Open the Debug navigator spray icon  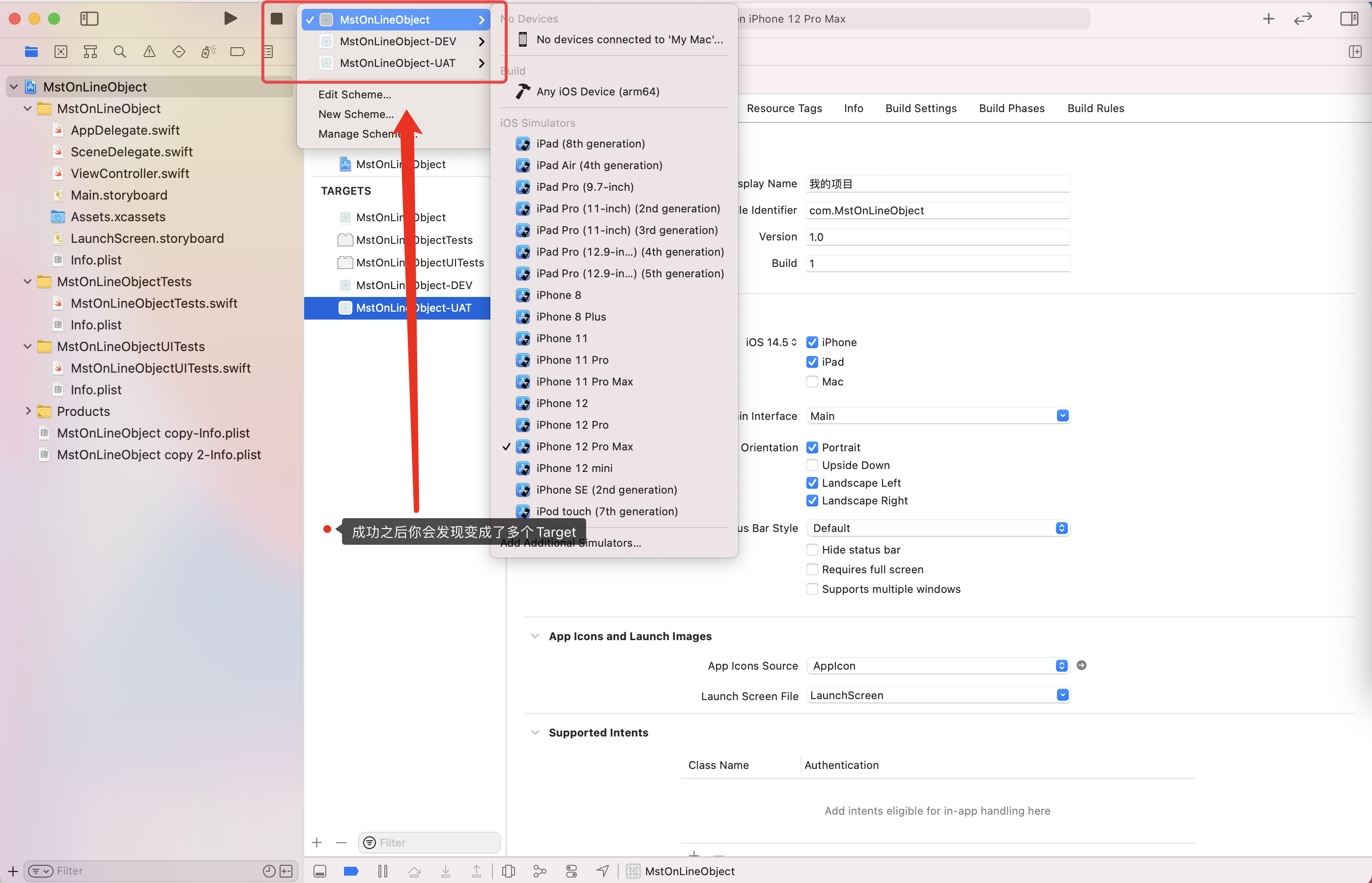[209, 52]
